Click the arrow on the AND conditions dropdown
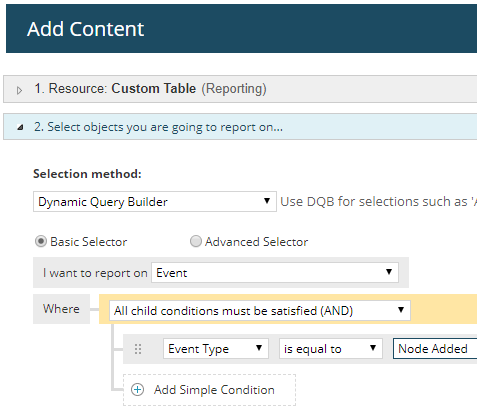The width and height of the screenshot is (477, 418). [x=401, y=310]
